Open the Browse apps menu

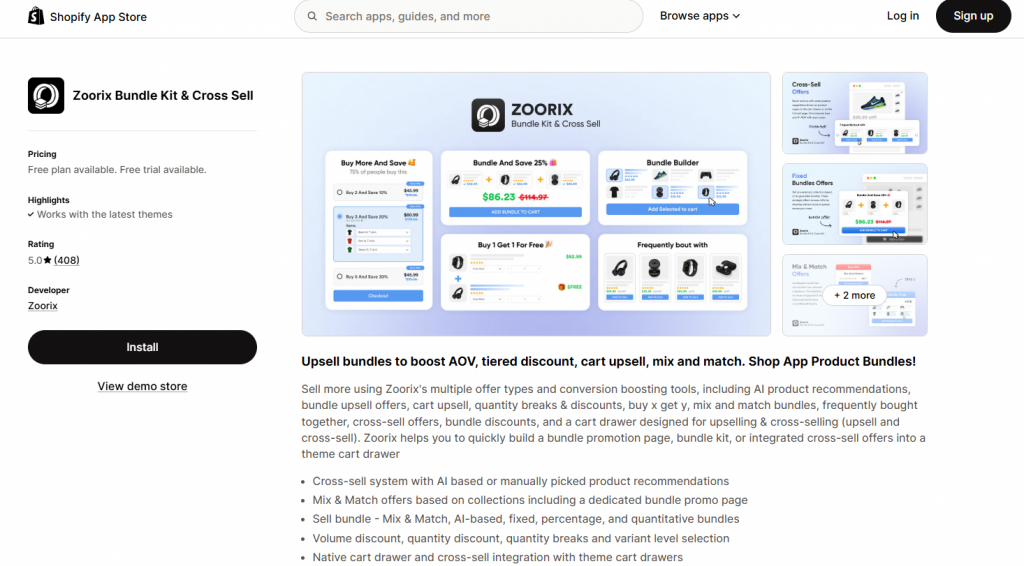[699, 16]
